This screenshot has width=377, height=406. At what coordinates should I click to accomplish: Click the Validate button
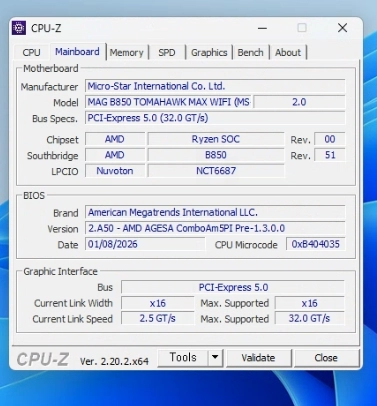tap(258, 358)
